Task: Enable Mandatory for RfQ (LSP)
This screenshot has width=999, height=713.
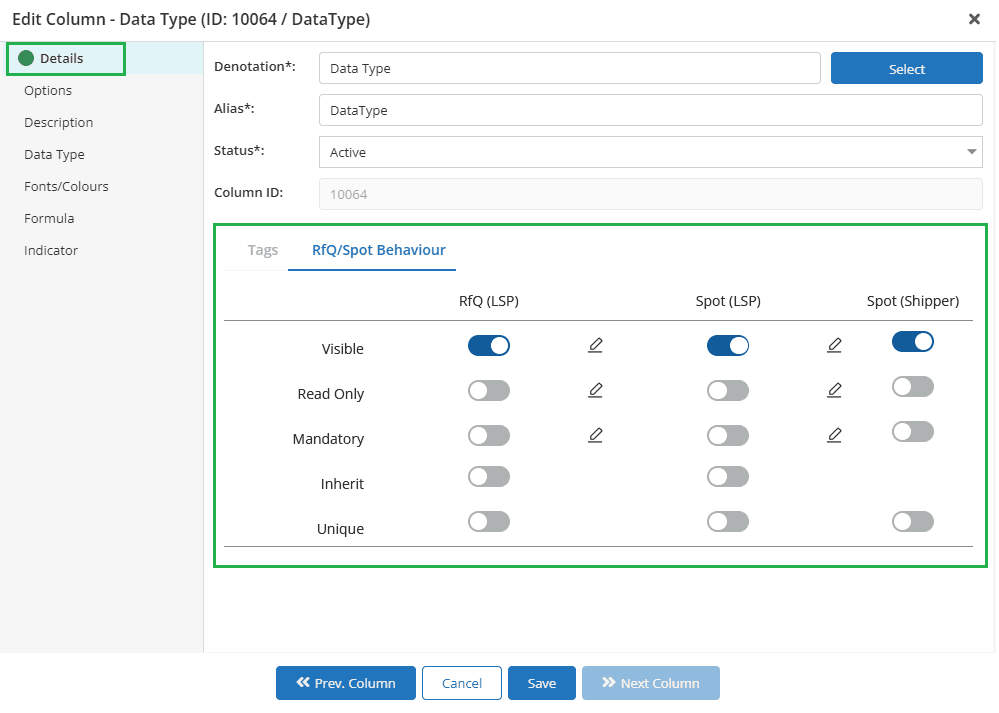Action: coord(489,436)
